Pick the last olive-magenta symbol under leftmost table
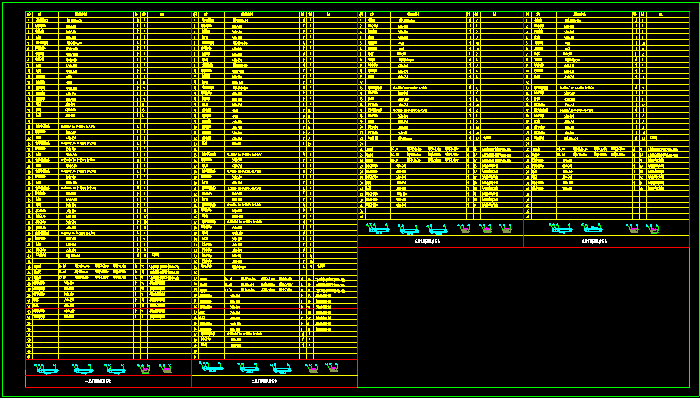 (166, 369)
